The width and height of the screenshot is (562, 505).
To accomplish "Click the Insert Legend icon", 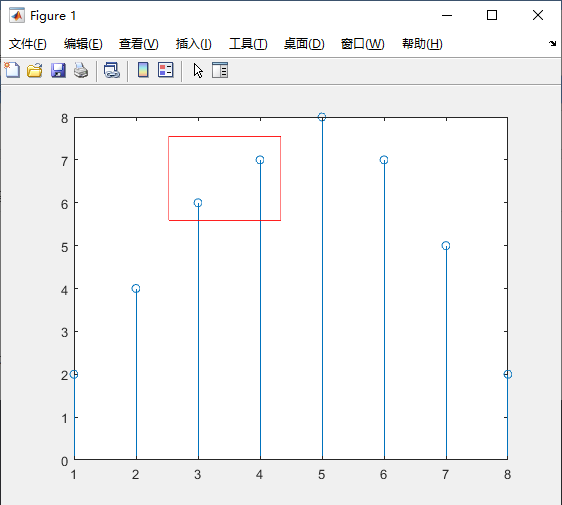I will coord(166,70).
